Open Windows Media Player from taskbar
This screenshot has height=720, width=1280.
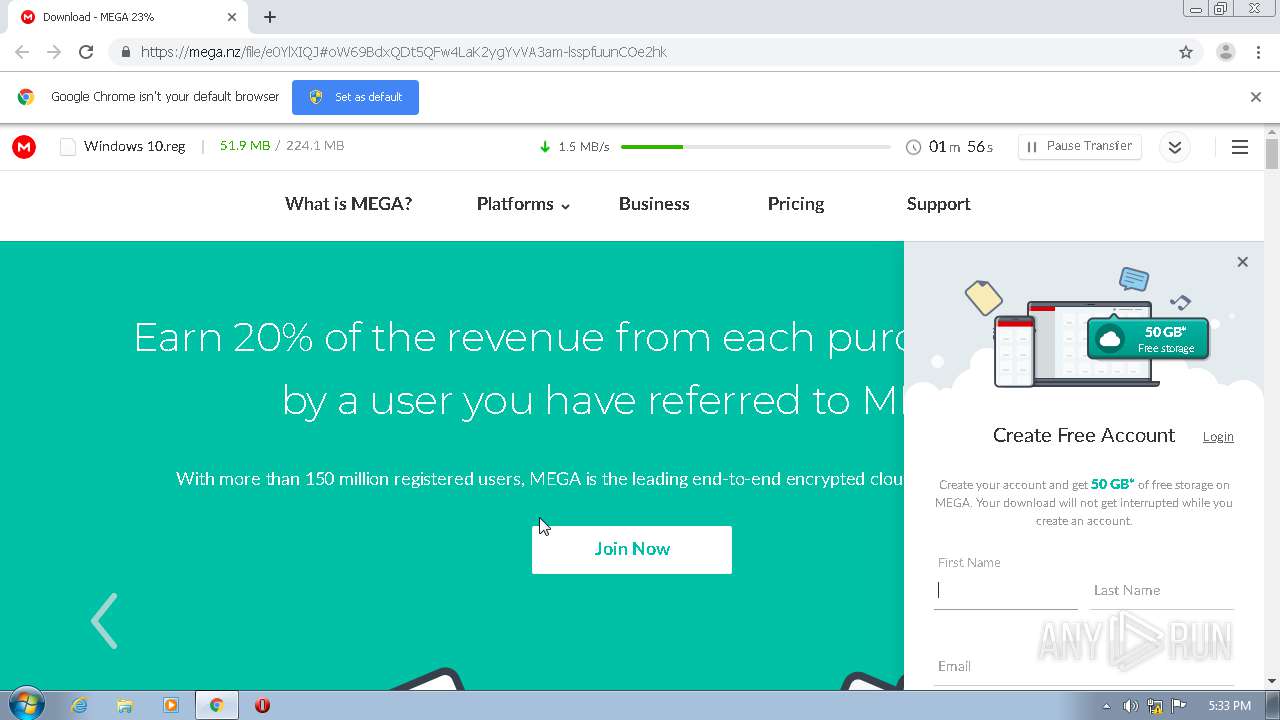pos(171,705)
